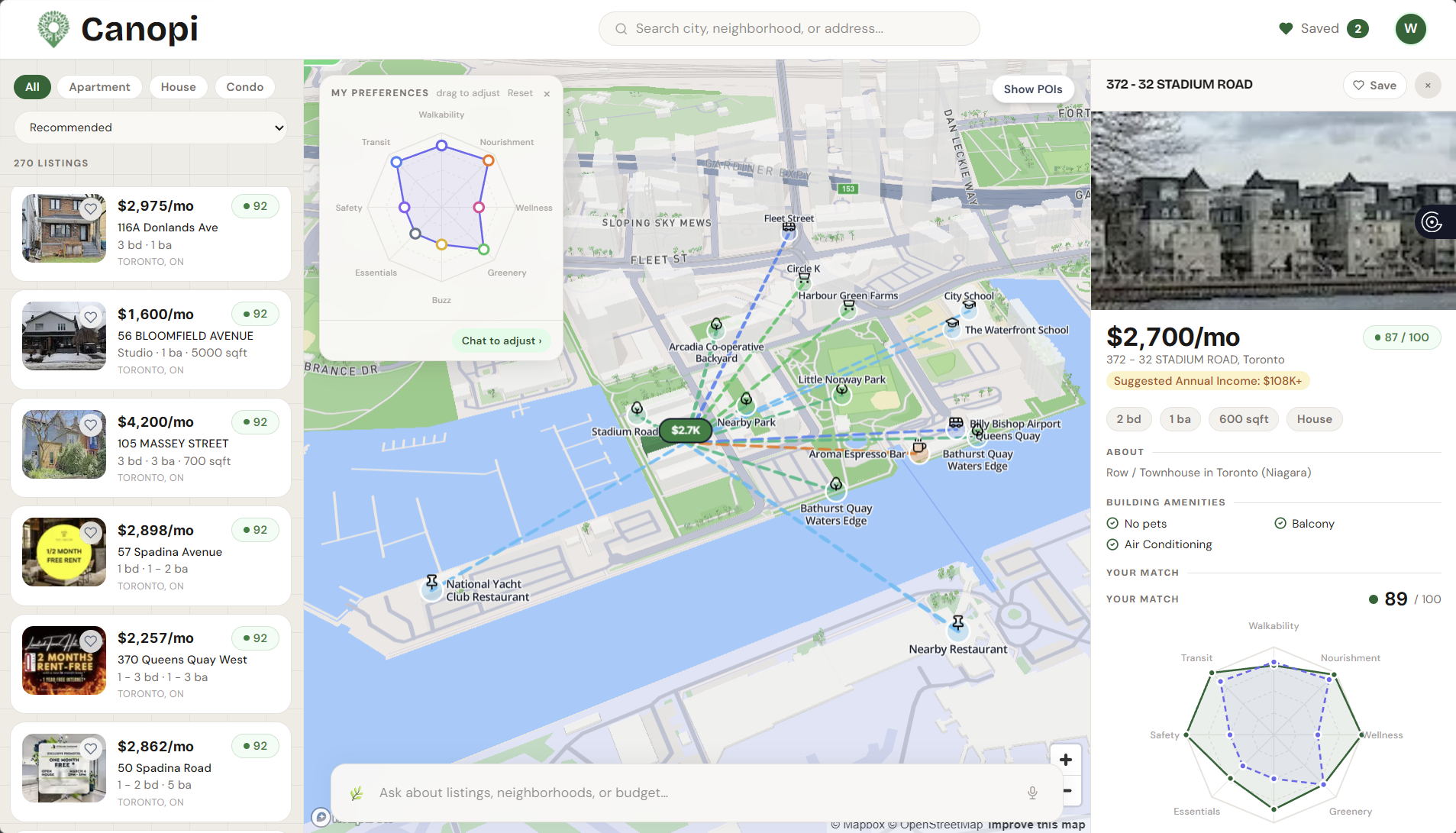Click the 372 Stadium Road property photo
The height and width of the screenshot is (833, 1456).
(1274, 211)
